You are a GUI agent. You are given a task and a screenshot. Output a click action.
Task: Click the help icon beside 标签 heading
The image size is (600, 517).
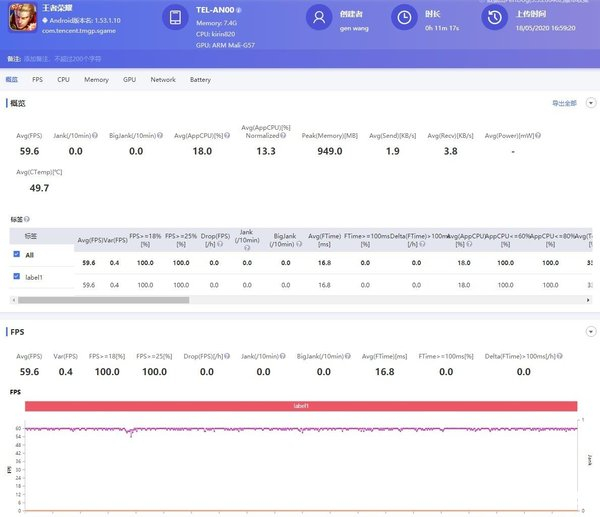coord(26,218)
